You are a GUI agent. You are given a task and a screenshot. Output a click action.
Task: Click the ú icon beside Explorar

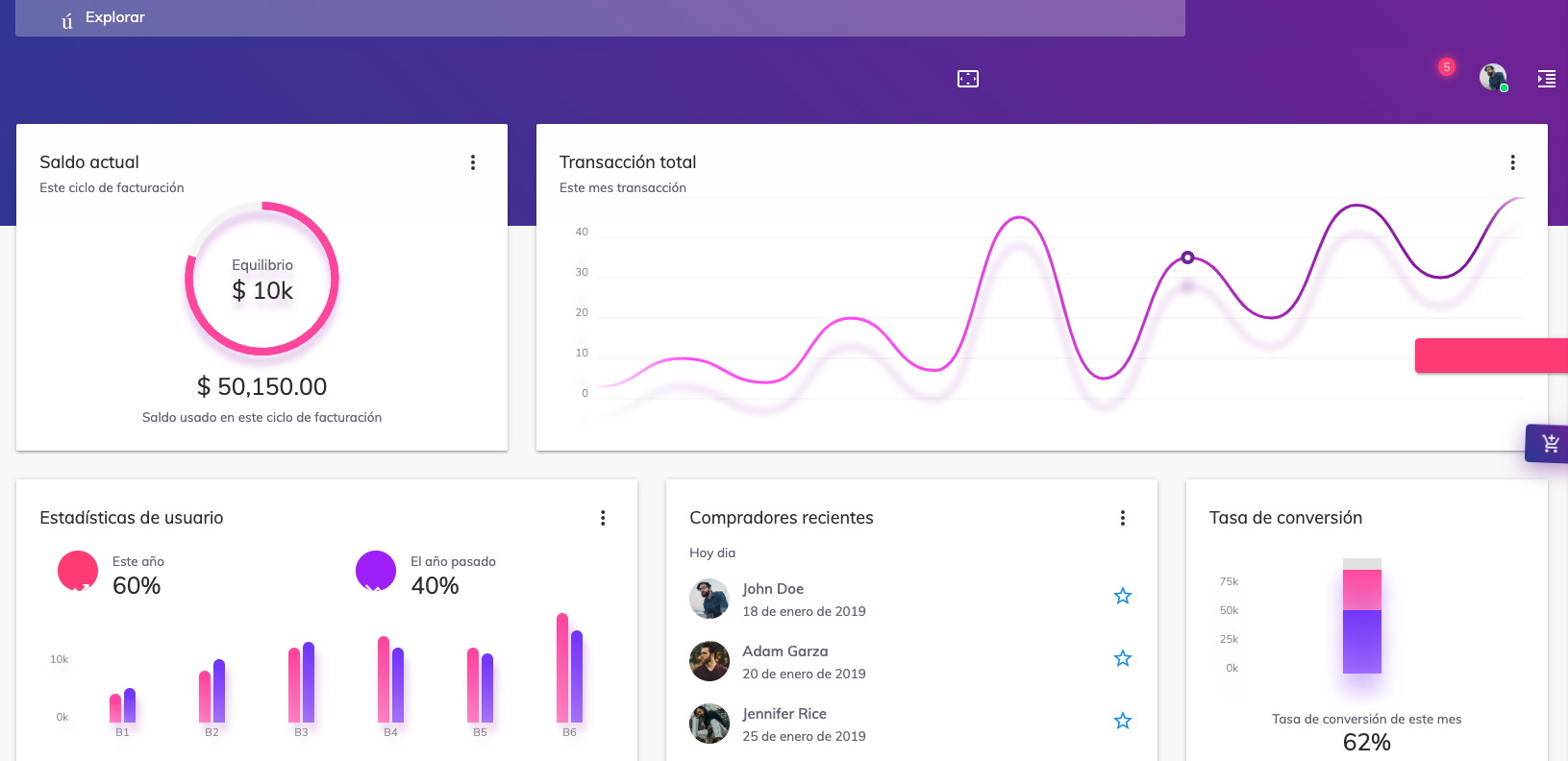(x=66, y=20)
